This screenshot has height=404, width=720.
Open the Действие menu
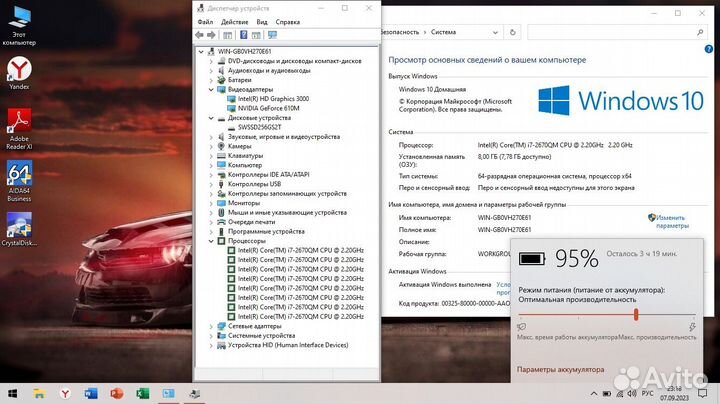[234, 22]
